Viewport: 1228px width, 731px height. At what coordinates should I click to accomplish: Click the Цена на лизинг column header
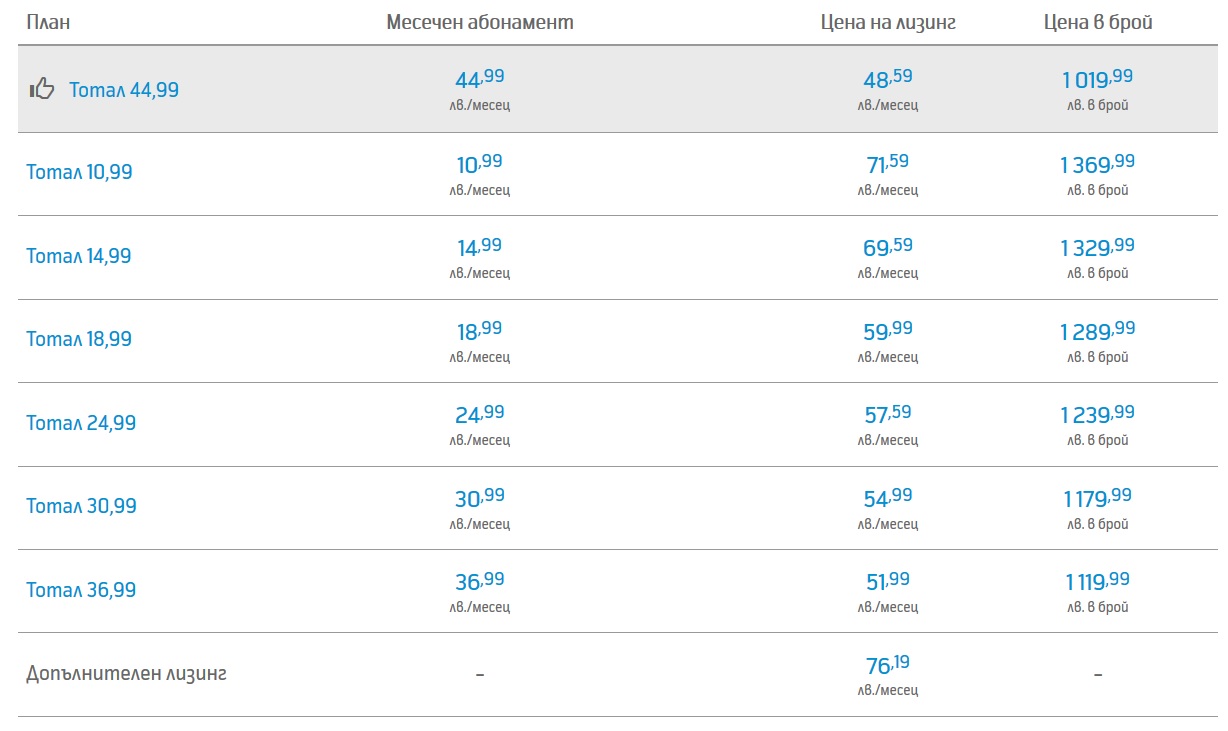888,22
